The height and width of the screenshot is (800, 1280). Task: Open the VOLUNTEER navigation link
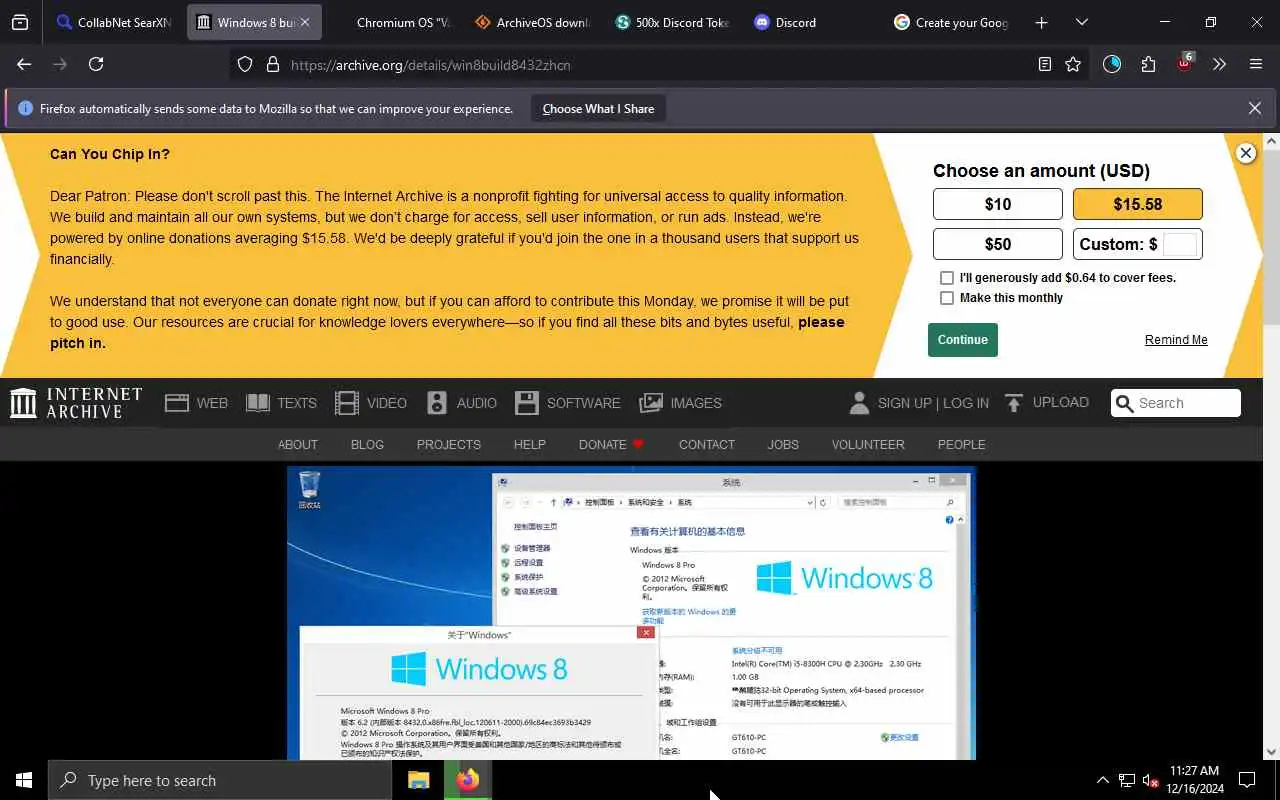coord(868,444)
